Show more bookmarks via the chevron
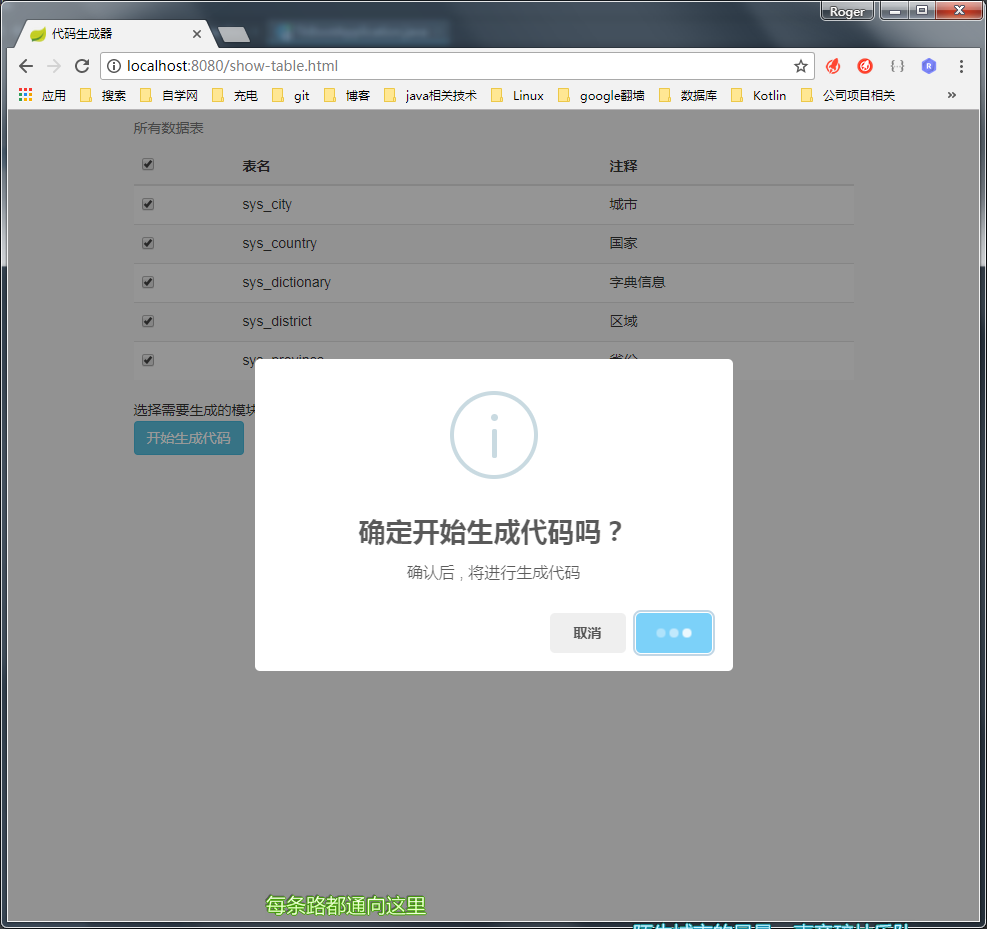987x929 pixels. pyautogui.click(x=951, y=95)
